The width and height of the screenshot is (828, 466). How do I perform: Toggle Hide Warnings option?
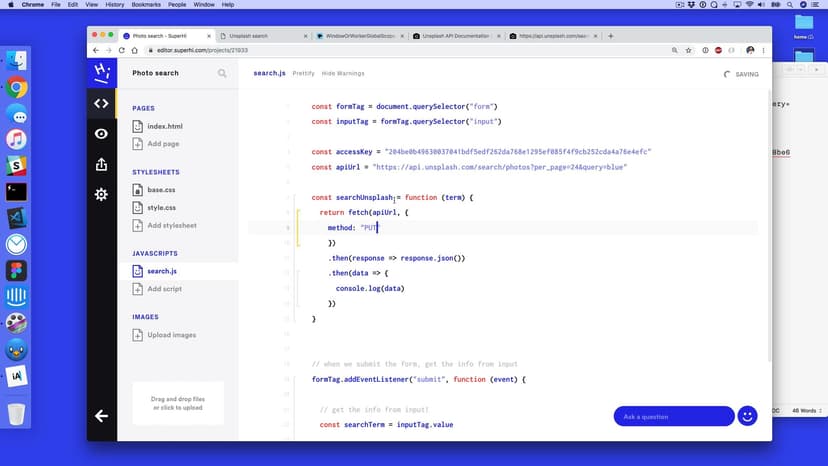tap(343, 73)
